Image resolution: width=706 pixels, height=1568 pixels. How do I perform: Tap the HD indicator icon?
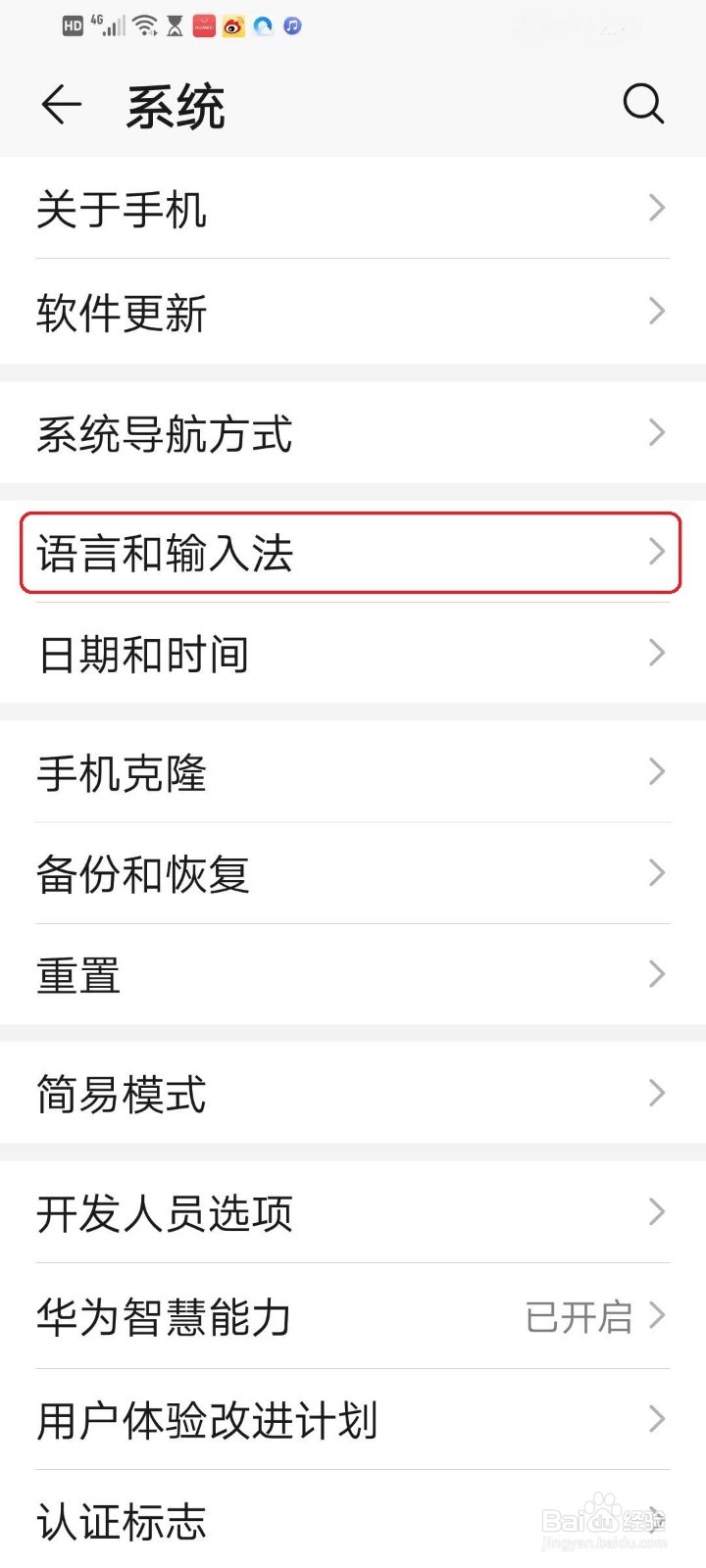pos(73,26)
